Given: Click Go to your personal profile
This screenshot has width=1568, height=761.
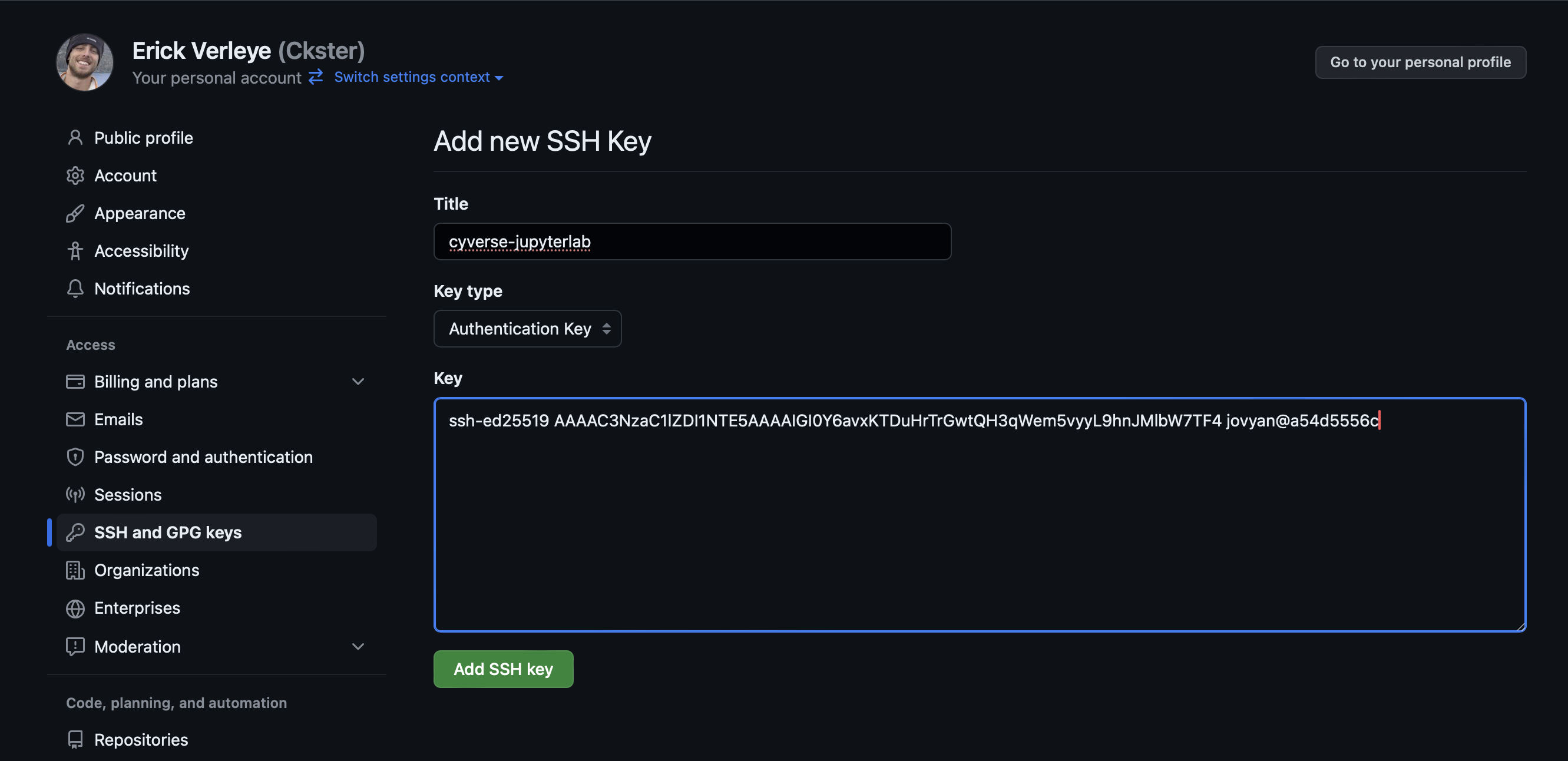Looking at the screenshot, I should pos(1420,62).
